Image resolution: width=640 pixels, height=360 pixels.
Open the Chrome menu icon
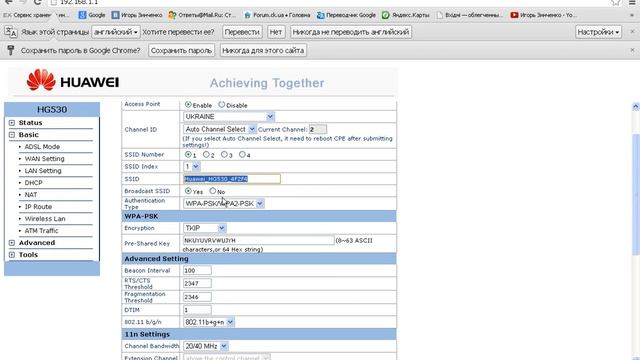pos(632,2)
